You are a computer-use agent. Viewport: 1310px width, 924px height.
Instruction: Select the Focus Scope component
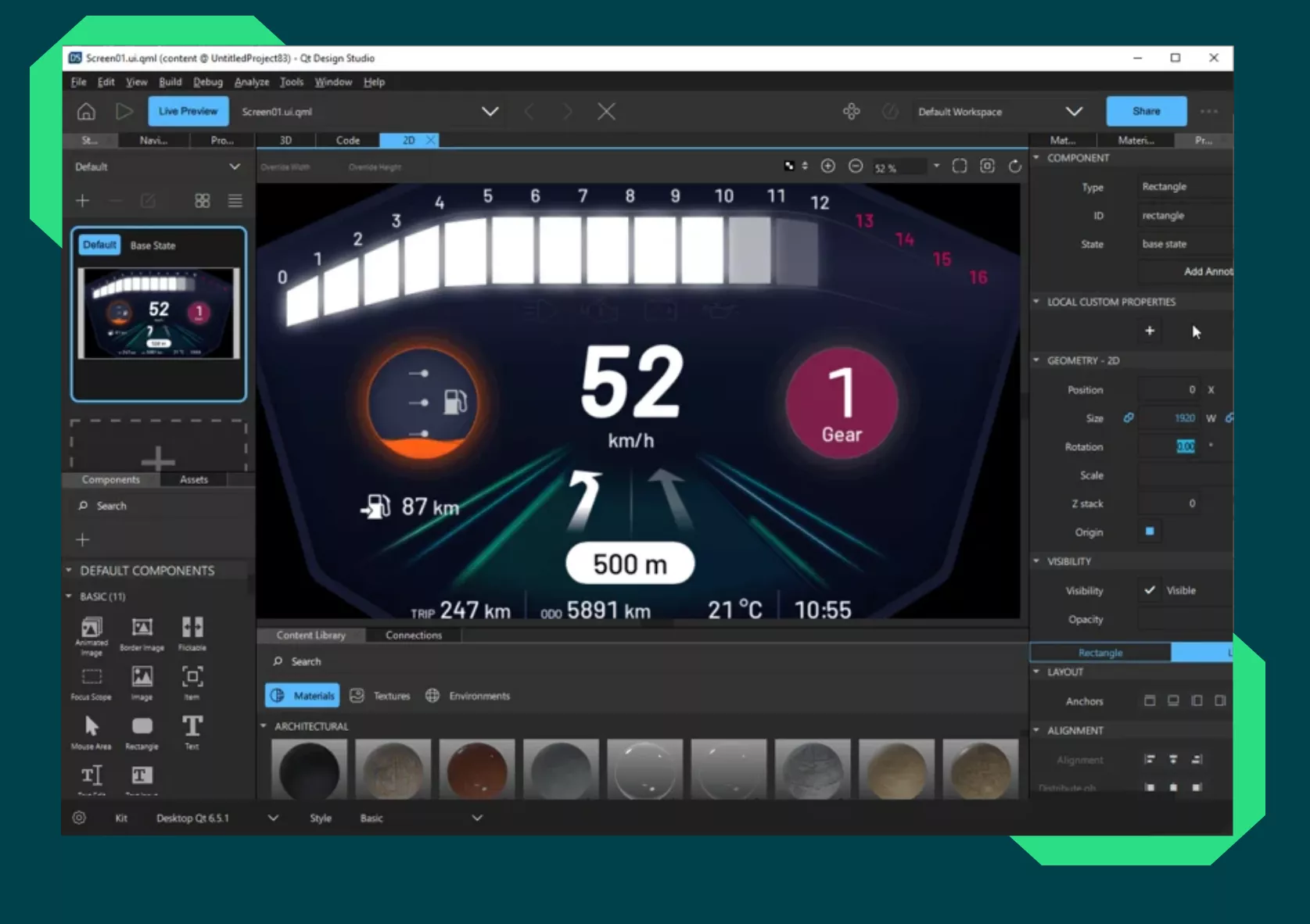point(92,683)
